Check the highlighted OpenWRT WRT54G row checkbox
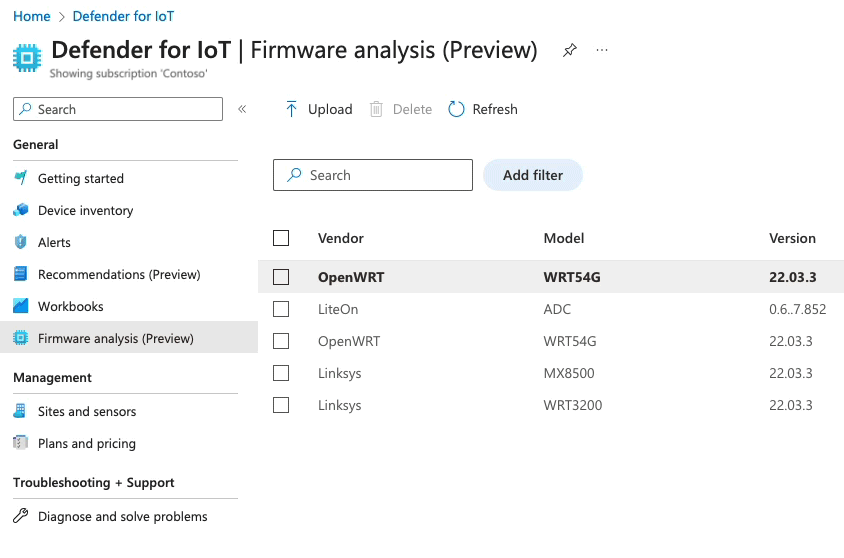The height and width of the screenshot is (558, 844). click(281, 277)
